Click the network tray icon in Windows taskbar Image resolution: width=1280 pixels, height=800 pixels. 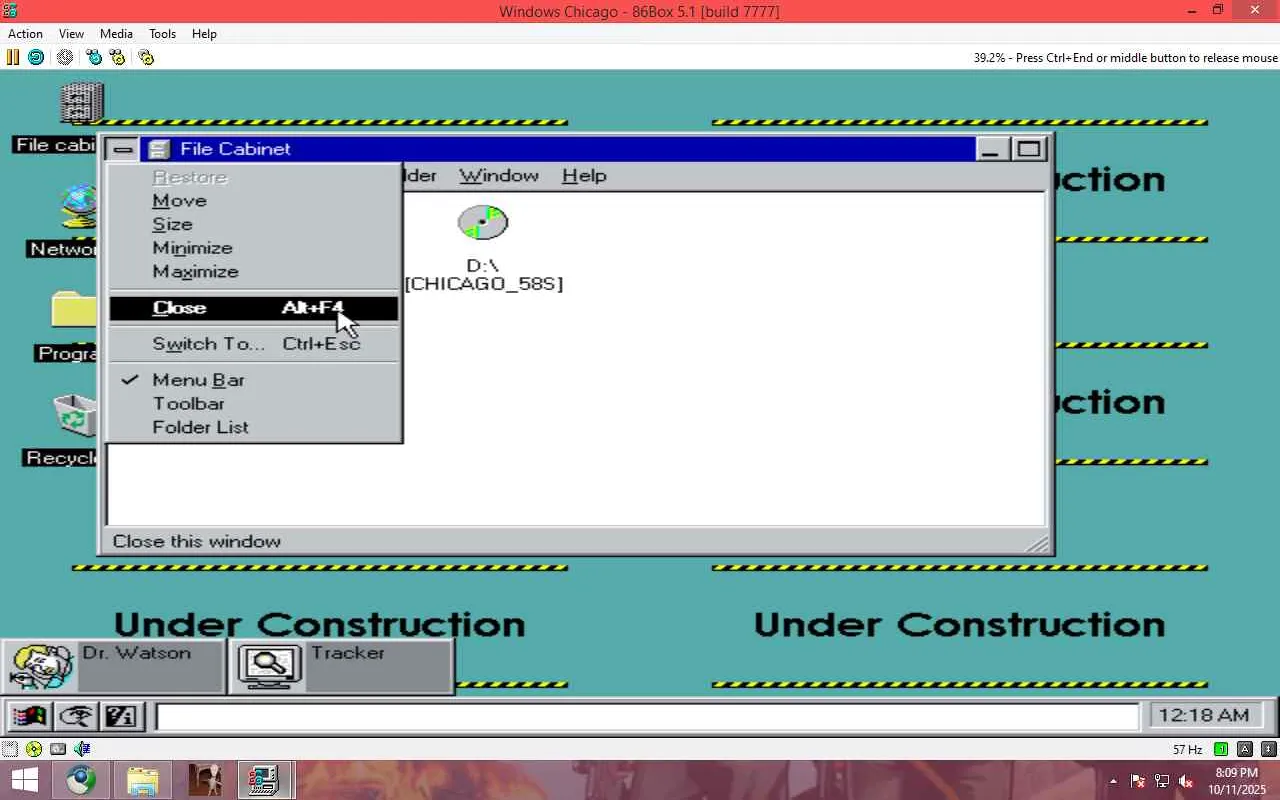tap(1162, 781)
